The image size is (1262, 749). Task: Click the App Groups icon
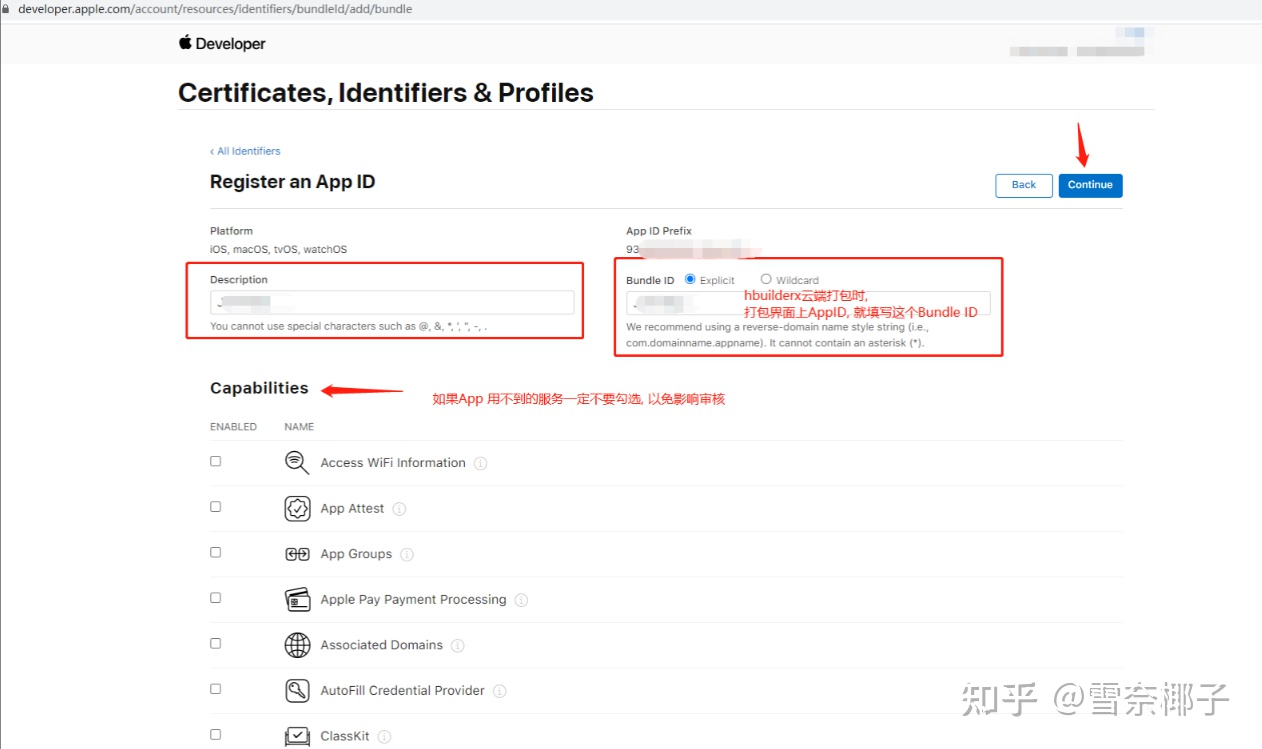[297, 554]
